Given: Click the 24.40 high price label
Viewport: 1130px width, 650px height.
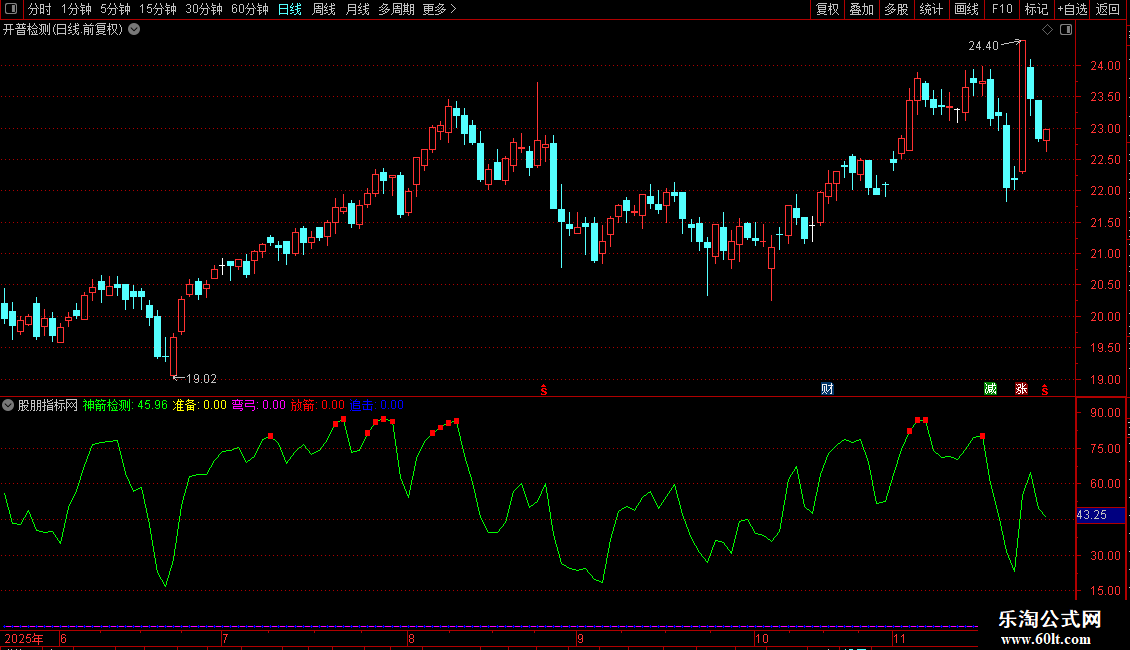Looking at the screenshot, I should click(983, 46).
